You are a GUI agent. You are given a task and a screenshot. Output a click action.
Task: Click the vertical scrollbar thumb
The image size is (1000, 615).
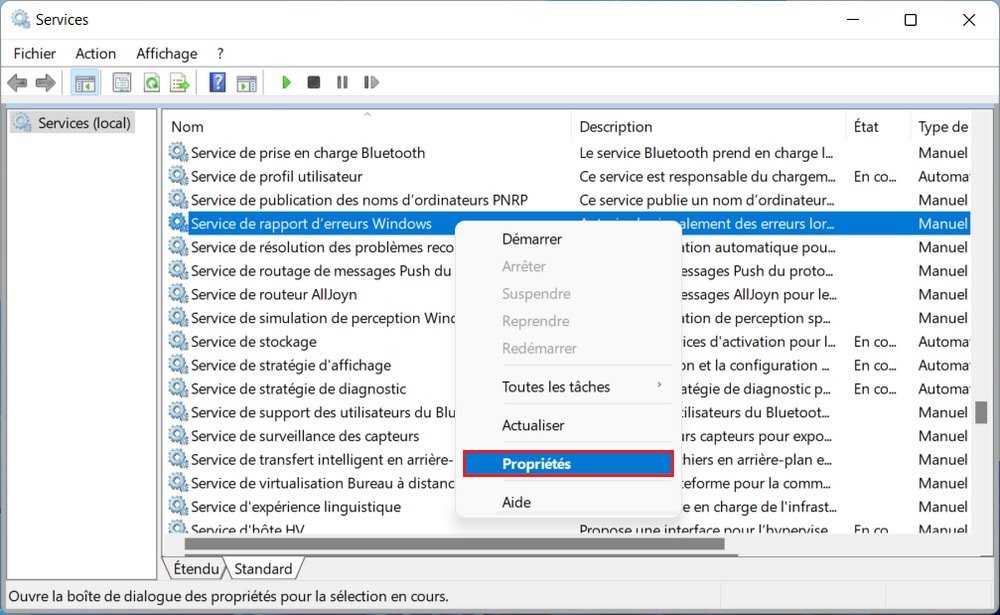click(x=982, y=412)
